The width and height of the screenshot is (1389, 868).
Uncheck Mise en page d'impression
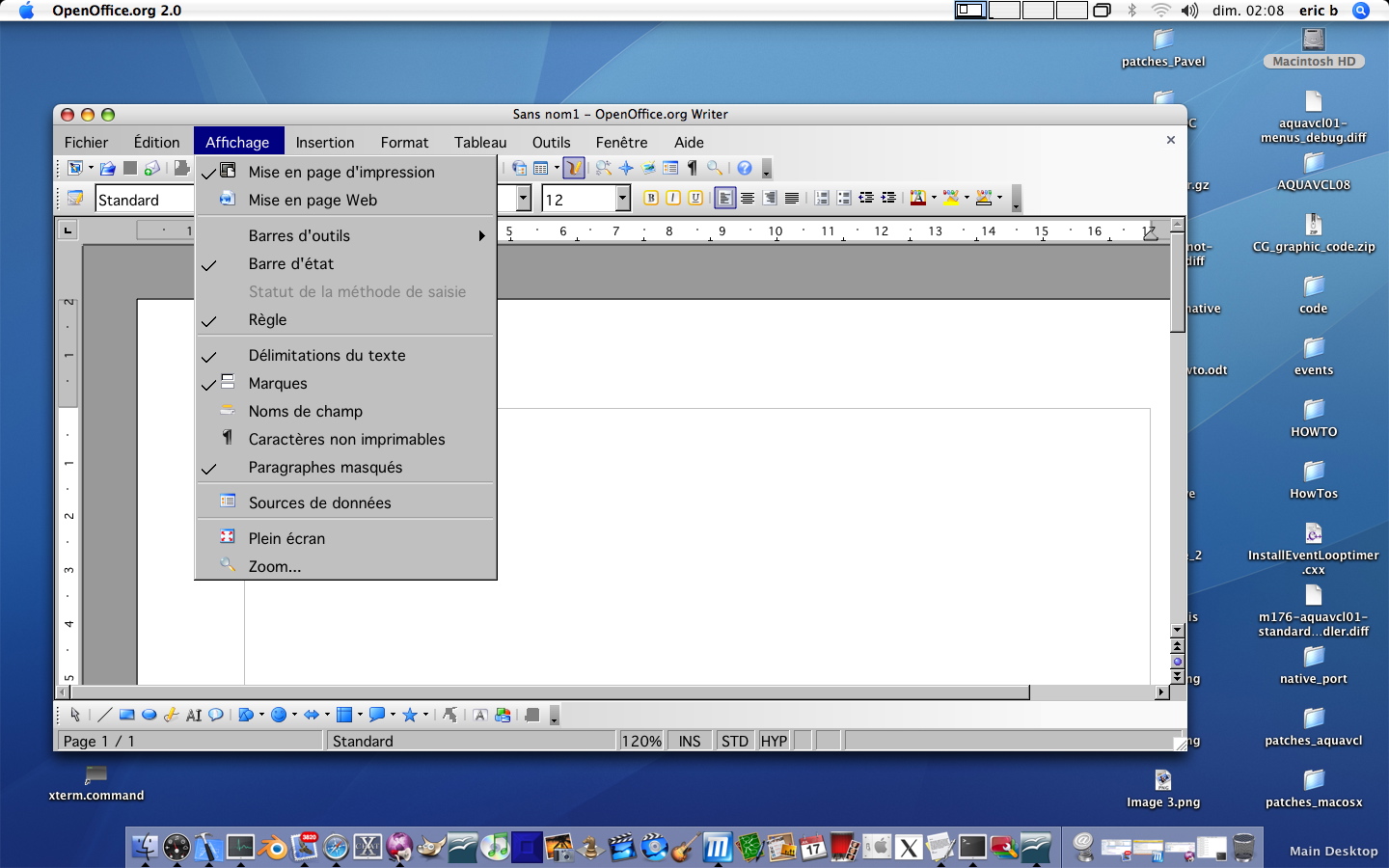pos(346,172)
